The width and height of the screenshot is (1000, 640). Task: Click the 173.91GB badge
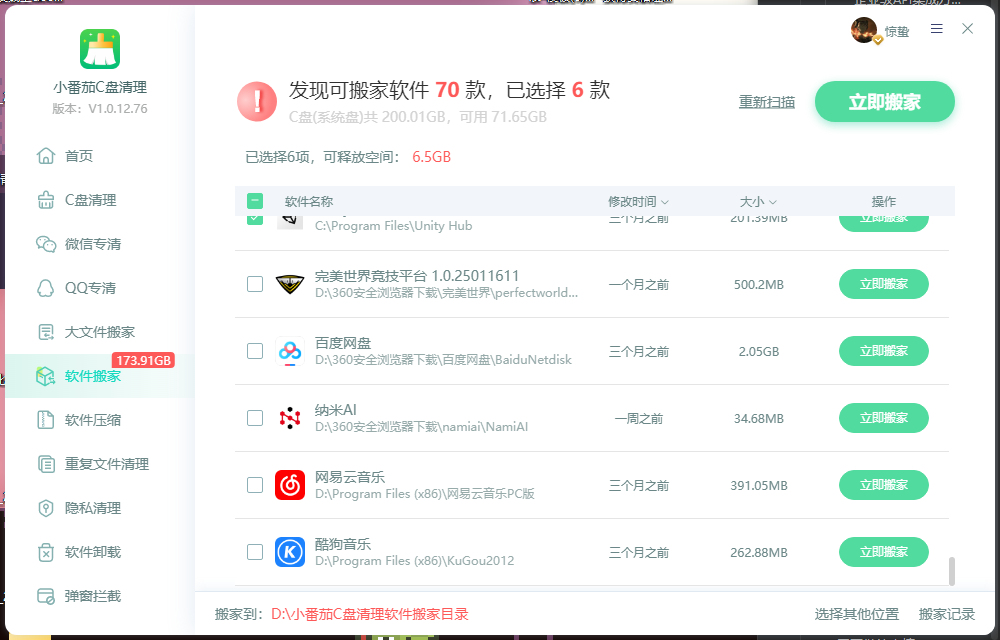(143, 360)
